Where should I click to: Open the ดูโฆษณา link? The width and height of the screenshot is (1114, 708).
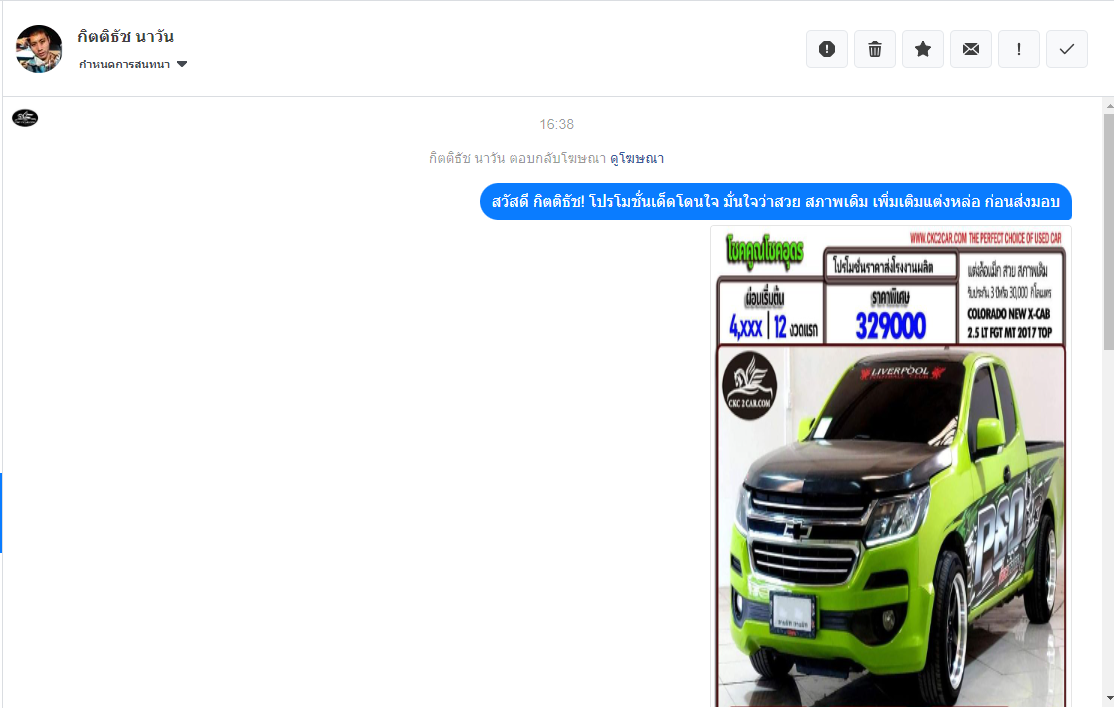[637, 158]
